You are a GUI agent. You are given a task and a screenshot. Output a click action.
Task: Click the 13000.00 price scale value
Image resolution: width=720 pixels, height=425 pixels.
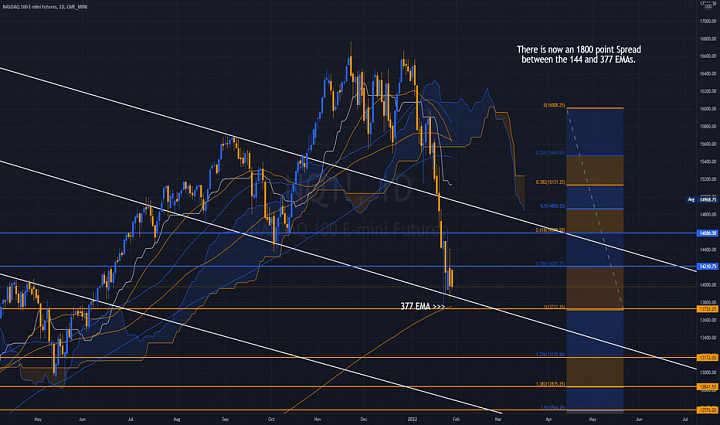click(708, 373)
